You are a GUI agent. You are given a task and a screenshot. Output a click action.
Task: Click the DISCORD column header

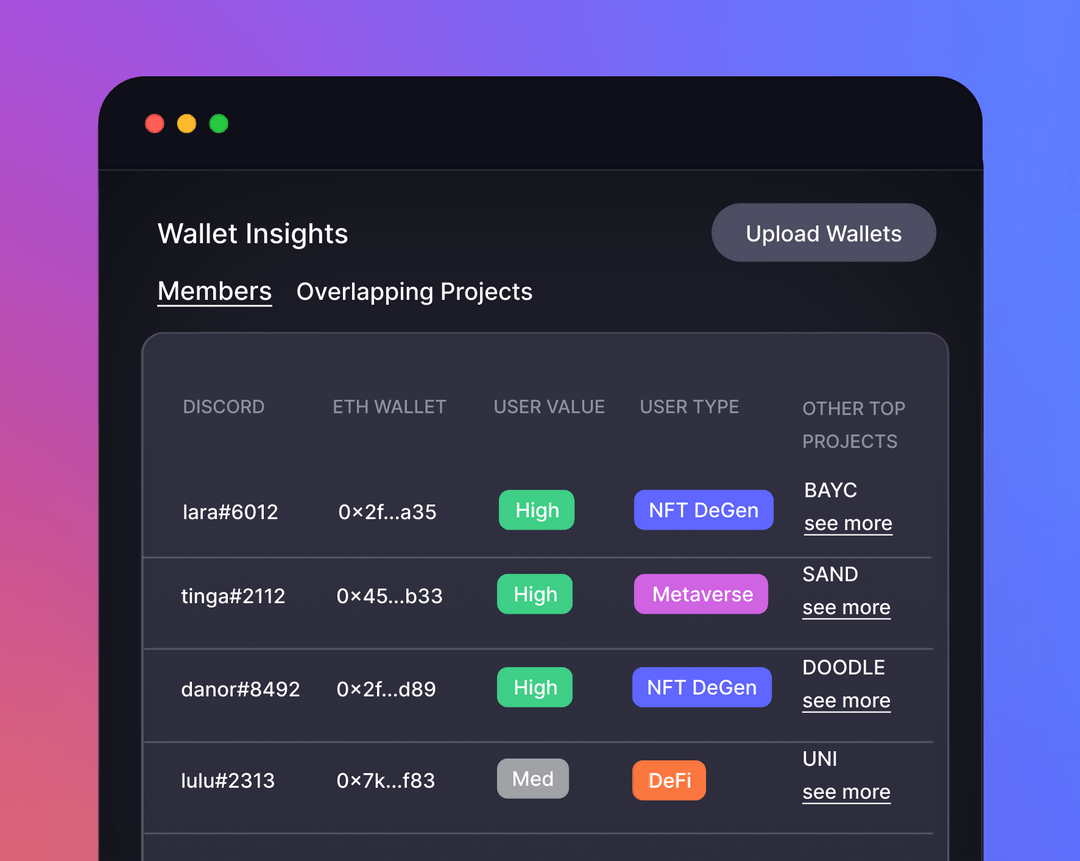(x=223, y=406)
